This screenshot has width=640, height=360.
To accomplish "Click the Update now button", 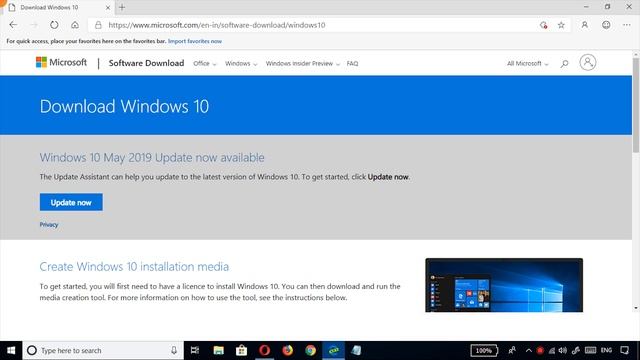I will [71, 202].
